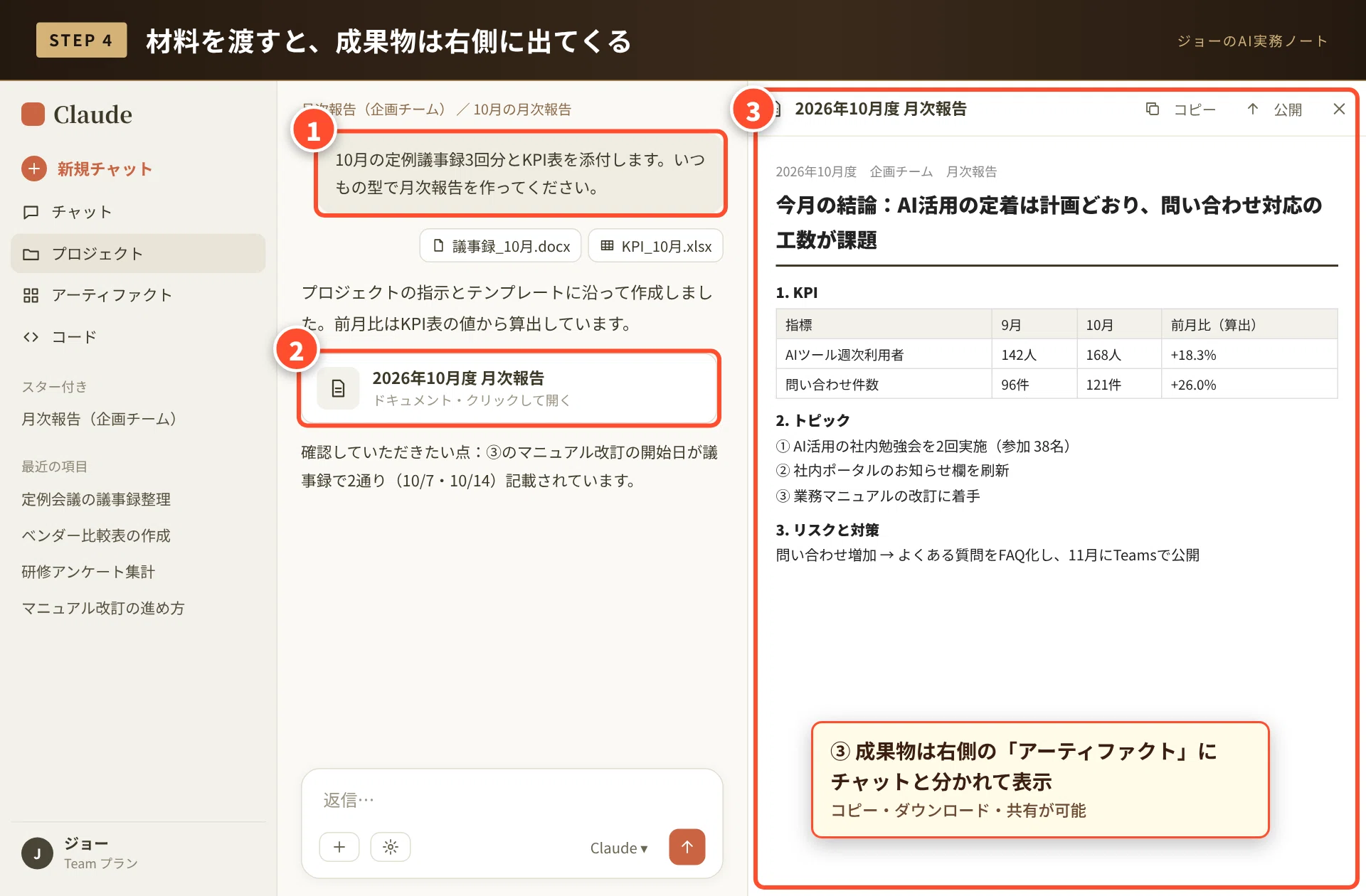Screen dimensions: 1366x896
Task: Click breadcrumb 10月の月次報告
Action: coord(522,110)
